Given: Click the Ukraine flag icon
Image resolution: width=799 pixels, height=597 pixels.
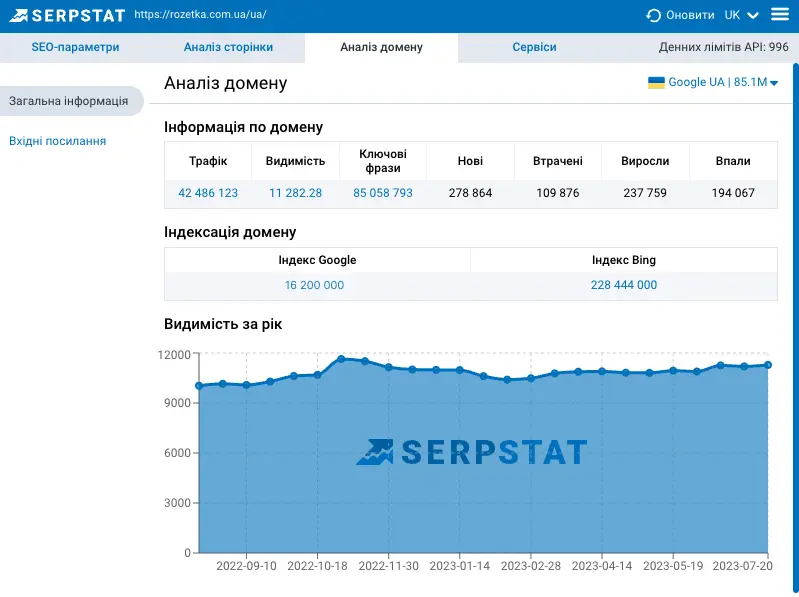Looking at the screenshot, I should click(656, 83).
